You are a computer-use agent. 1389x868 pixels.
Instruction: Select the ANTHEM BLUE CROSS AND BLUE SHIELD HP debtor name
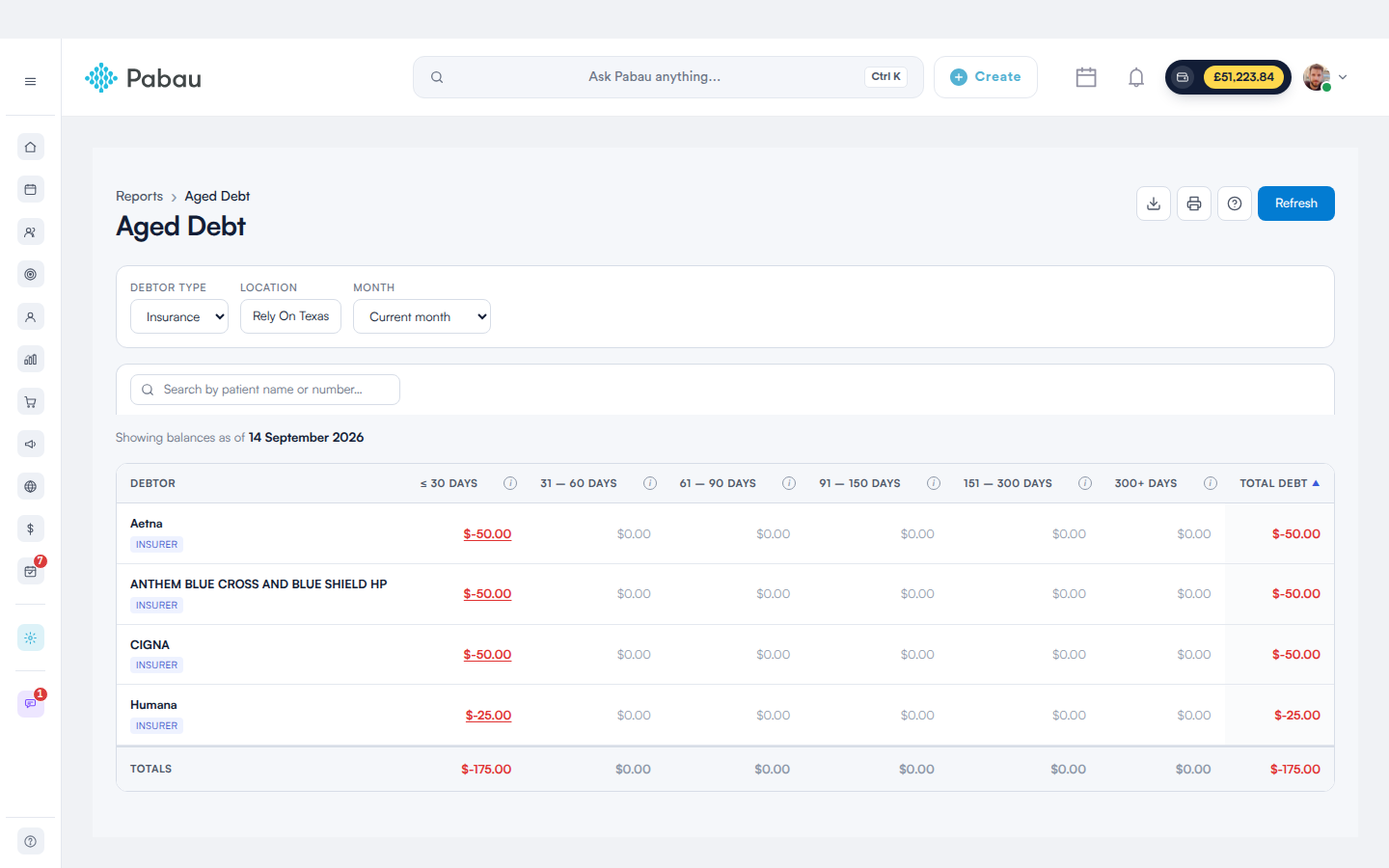(x=259, y=584)
